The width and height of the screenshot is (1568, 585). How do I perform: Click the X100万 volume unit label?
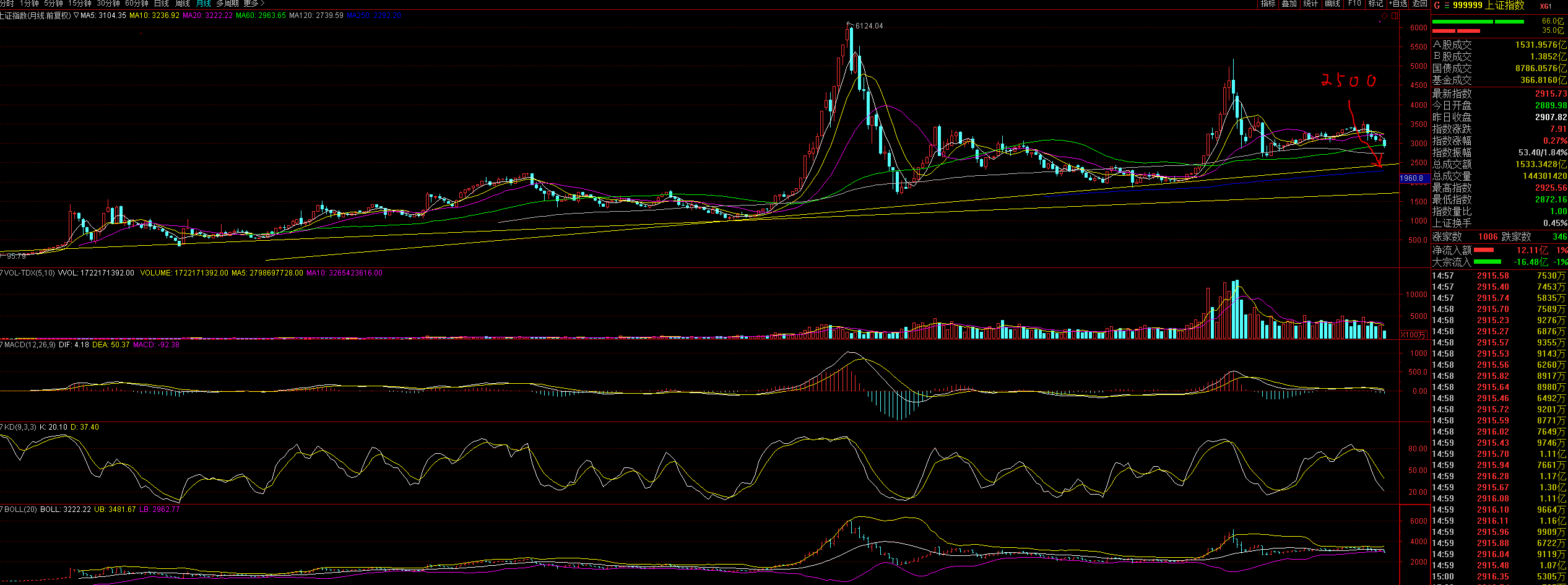pos(1413,335)
